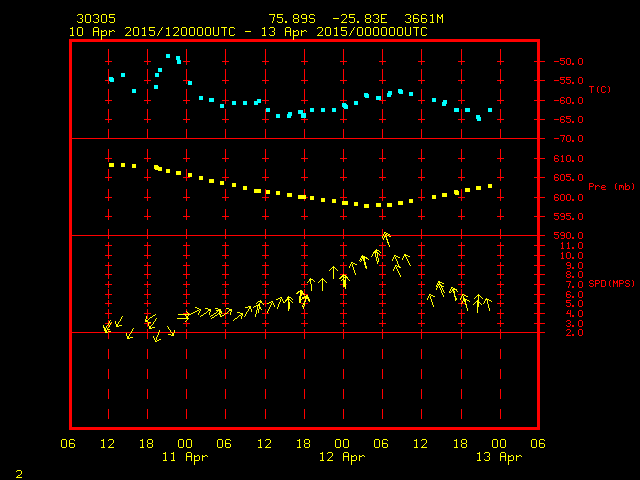The width and height of the screenshot is (640, 480).
Task: Click the 600.0 pressure axis label
Action: (x=568, y=198)
